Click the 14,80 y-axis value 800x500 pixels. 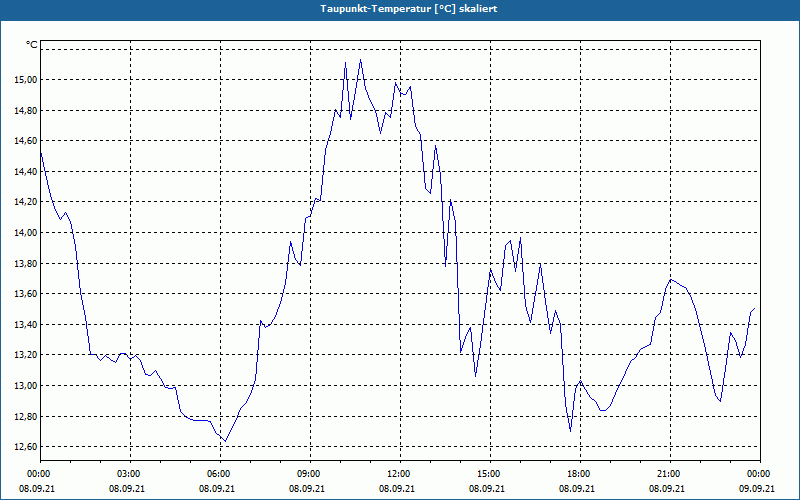[26, 110]
